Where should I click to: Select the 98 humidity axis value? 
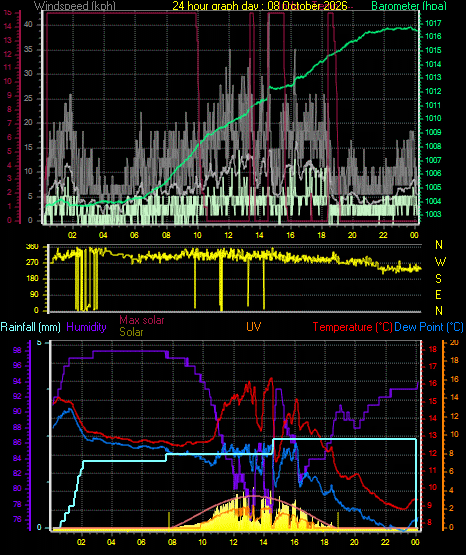click(17, 350)
